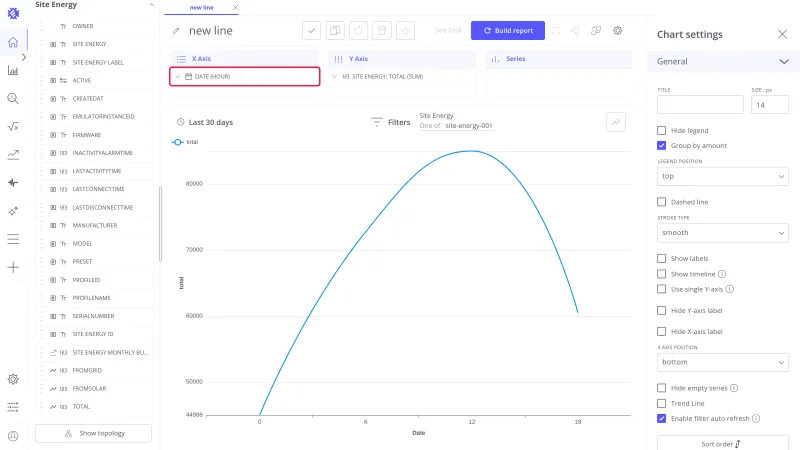The image size is (800, 450).
Task: Toggle total series in legend
Action: click(x=185, y=142)
